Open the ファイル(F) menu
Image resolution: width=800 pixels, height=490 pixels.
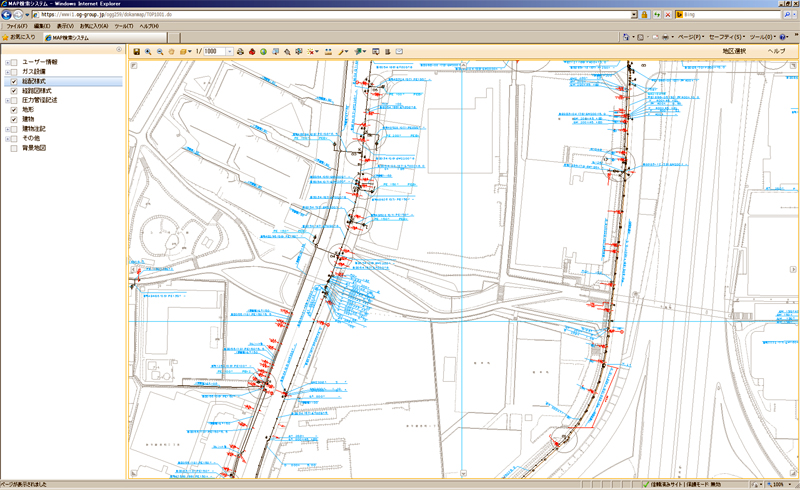(16, 26)
